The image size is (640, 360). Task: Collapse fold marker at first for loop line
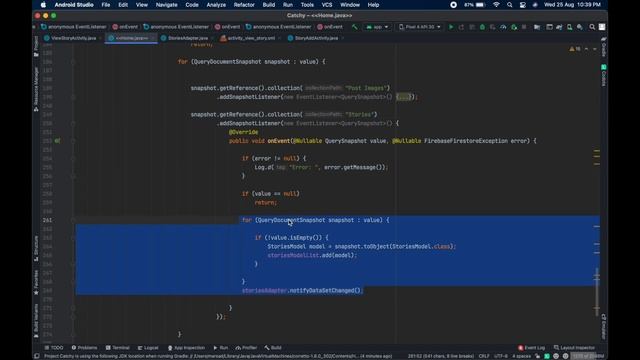73,62
